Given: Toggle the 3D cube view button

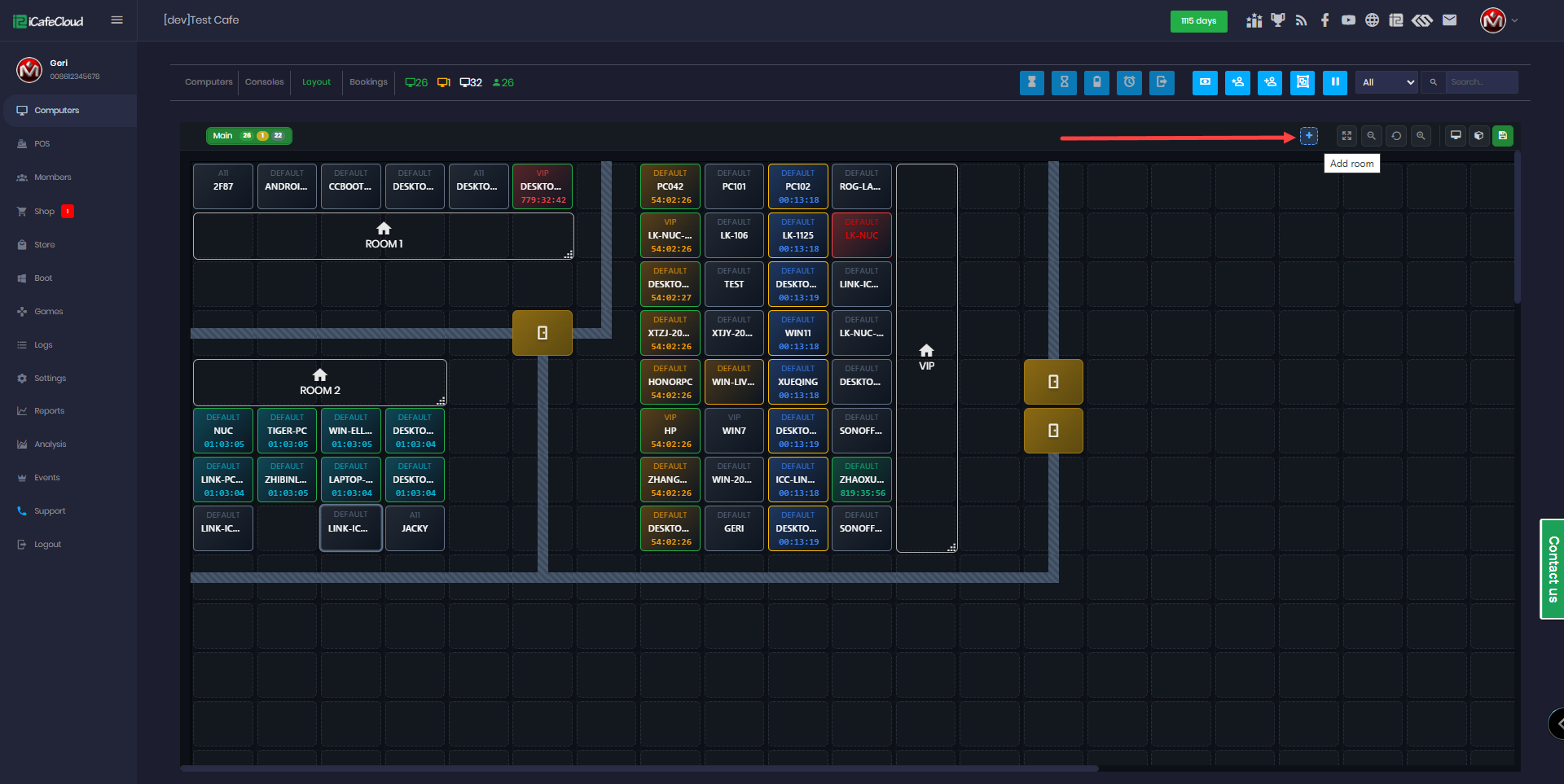Looking at the screenshot, I should [x=1479, y=136].
